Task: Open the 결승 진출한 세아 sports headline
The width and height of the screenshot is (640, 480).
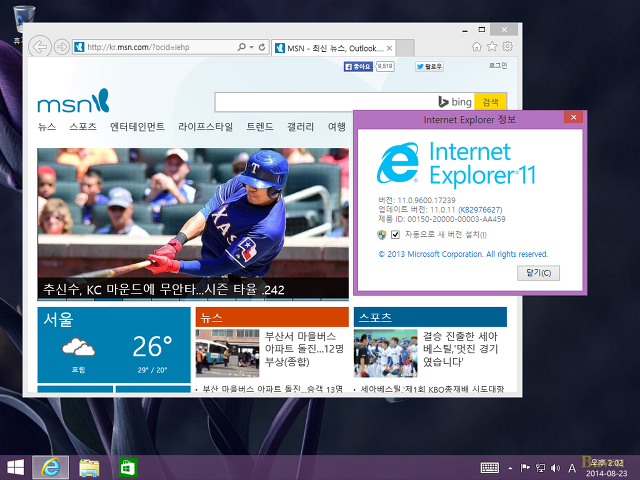Action: point(460,349)
